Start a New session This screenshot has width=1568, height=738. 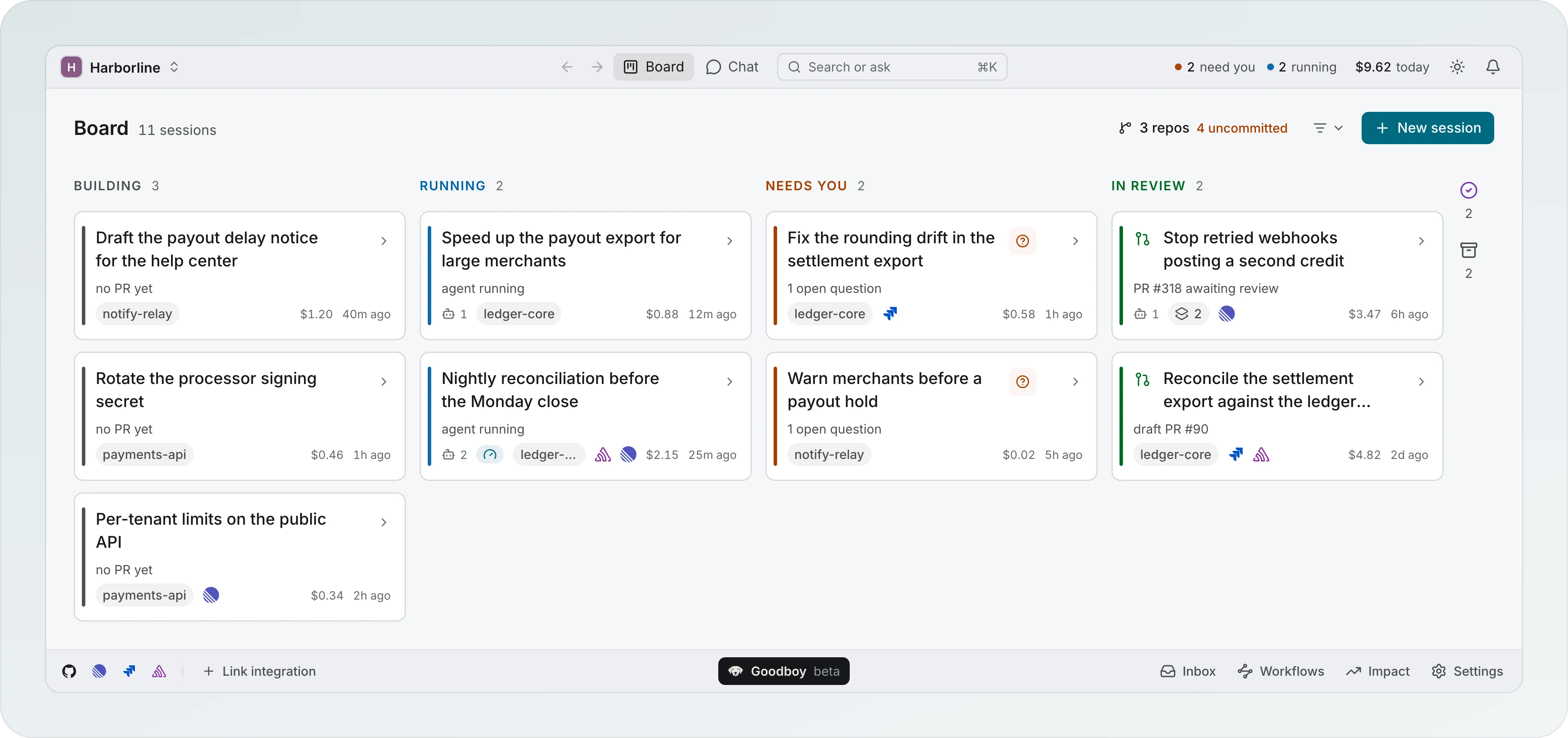(x=1427, y=128)
